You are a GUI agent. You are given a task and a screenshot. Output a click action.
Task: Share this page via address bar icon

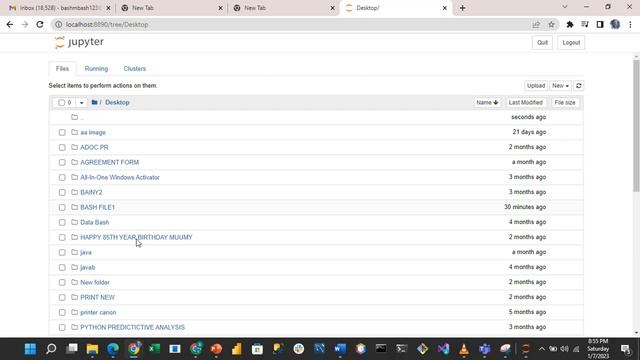click(536, 24)
